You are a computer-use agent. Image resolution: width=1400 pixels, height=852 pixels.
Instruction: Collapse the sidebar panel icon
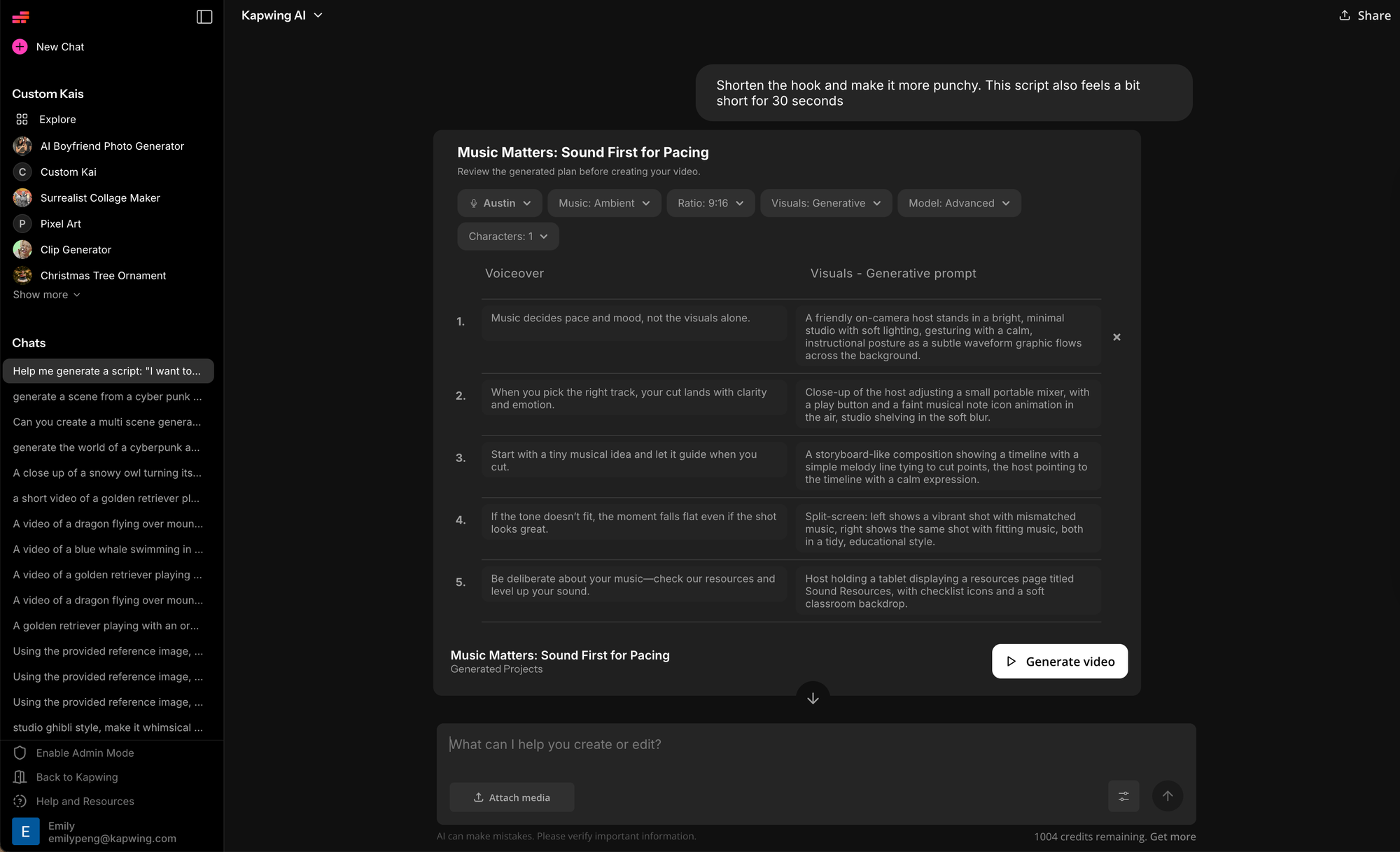pyautogui.click(x=204, y=17)
